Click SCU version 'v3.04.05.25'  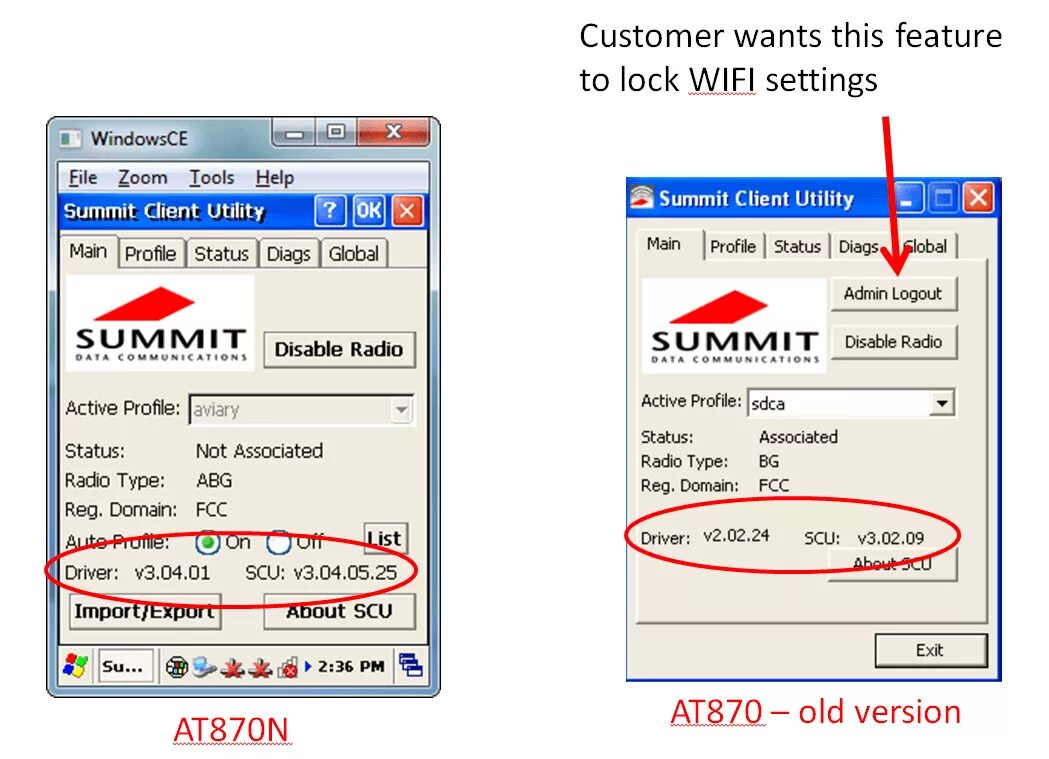(345, 573)
